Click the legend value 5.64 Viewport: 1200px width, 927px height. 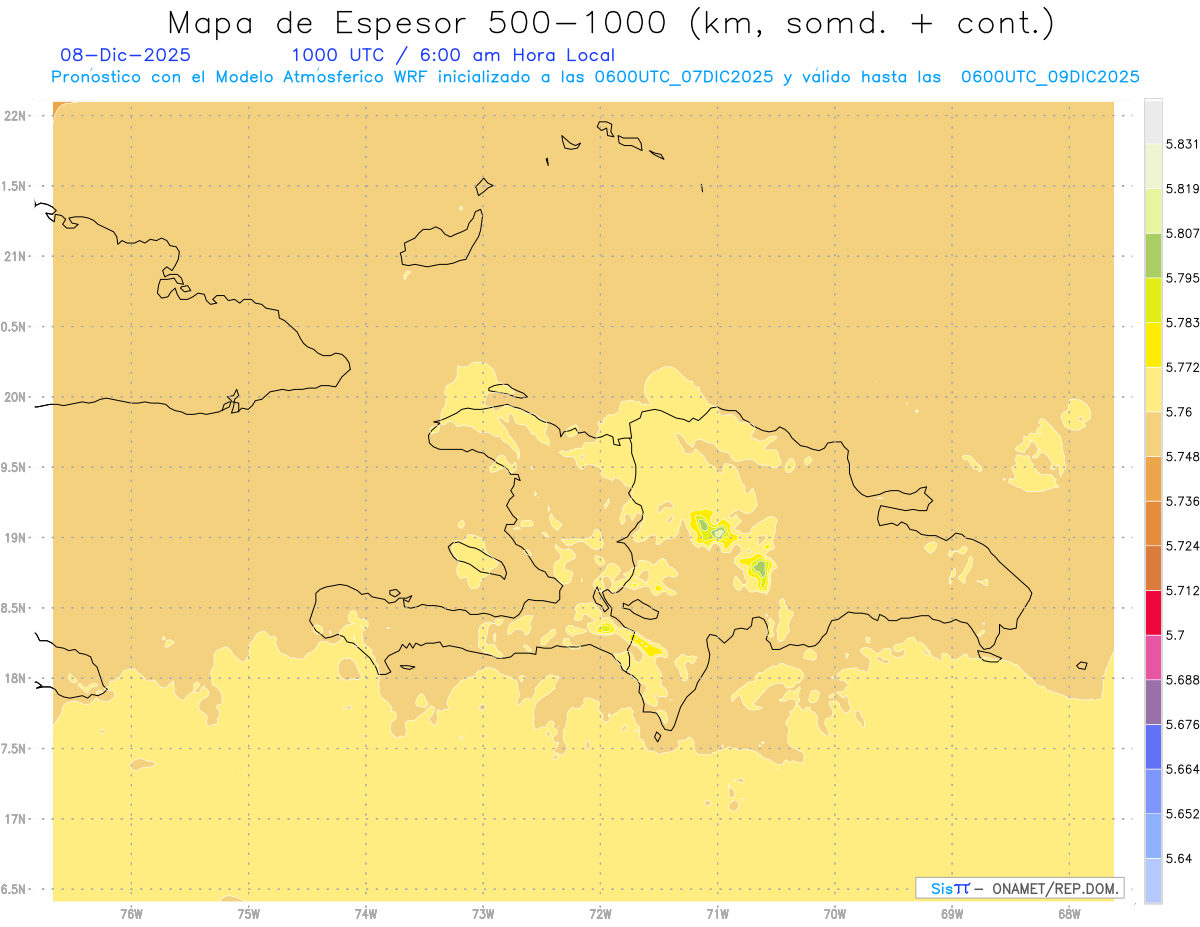(1179, 858)
